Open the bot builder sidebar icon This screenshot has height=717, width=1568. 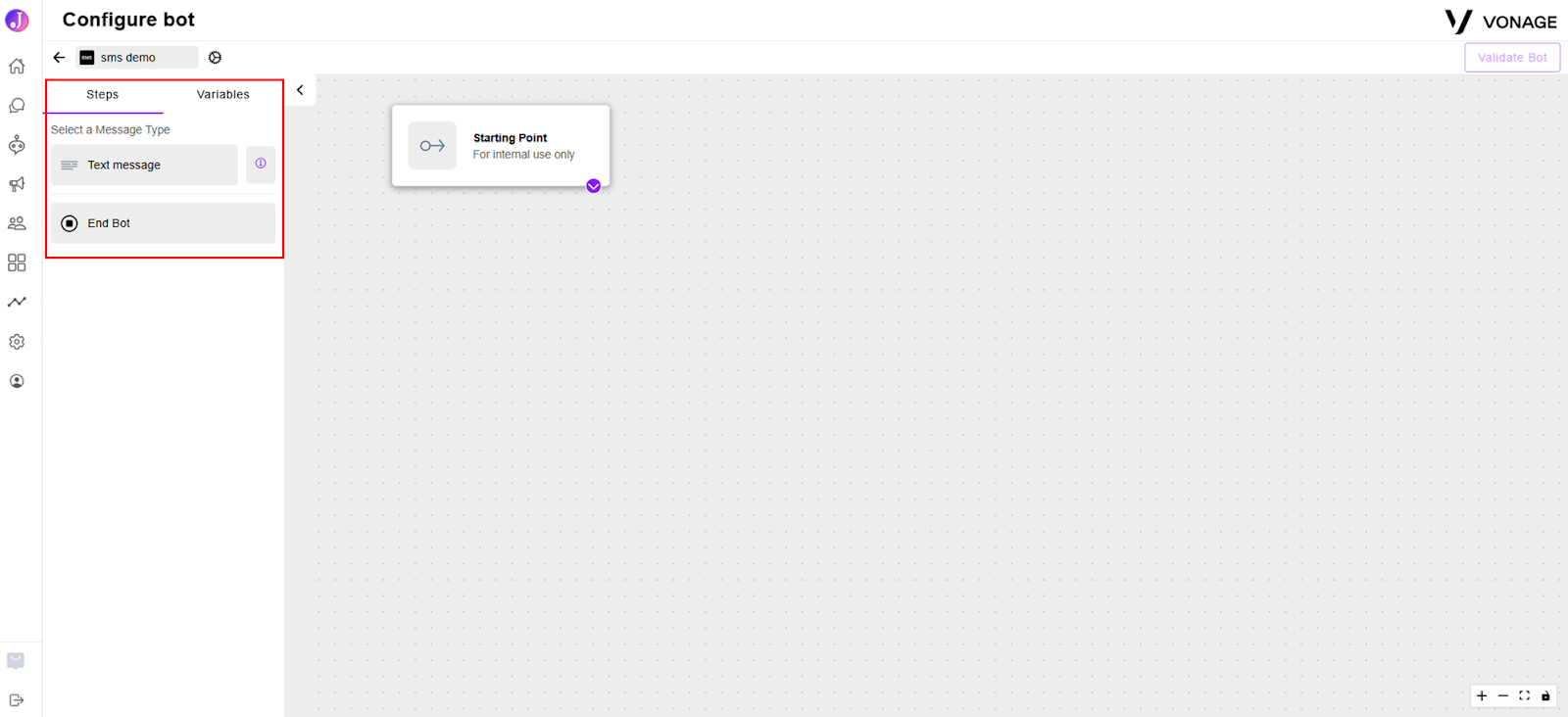[x=17, y=145]
